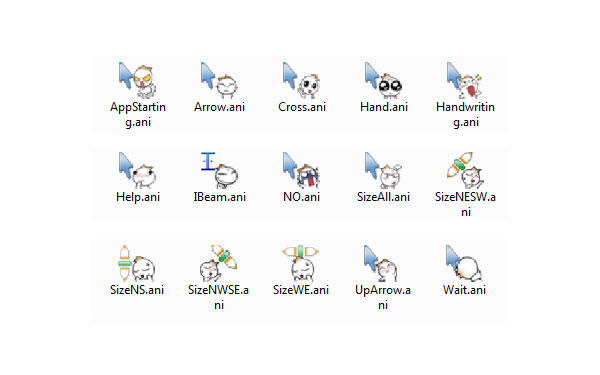The image size is (600, 375).
Task: Click the UpArrow.ani cursor file icon
Action: [383, 263]
